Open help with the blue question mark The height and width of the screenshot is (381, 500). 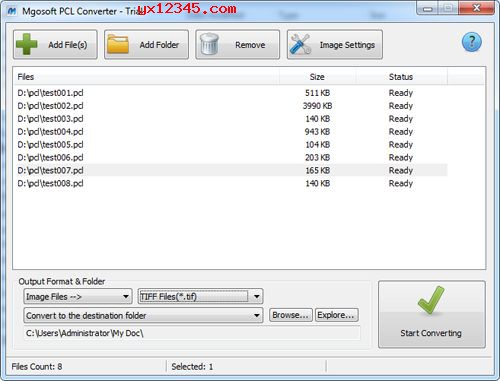tap(472, 42)
